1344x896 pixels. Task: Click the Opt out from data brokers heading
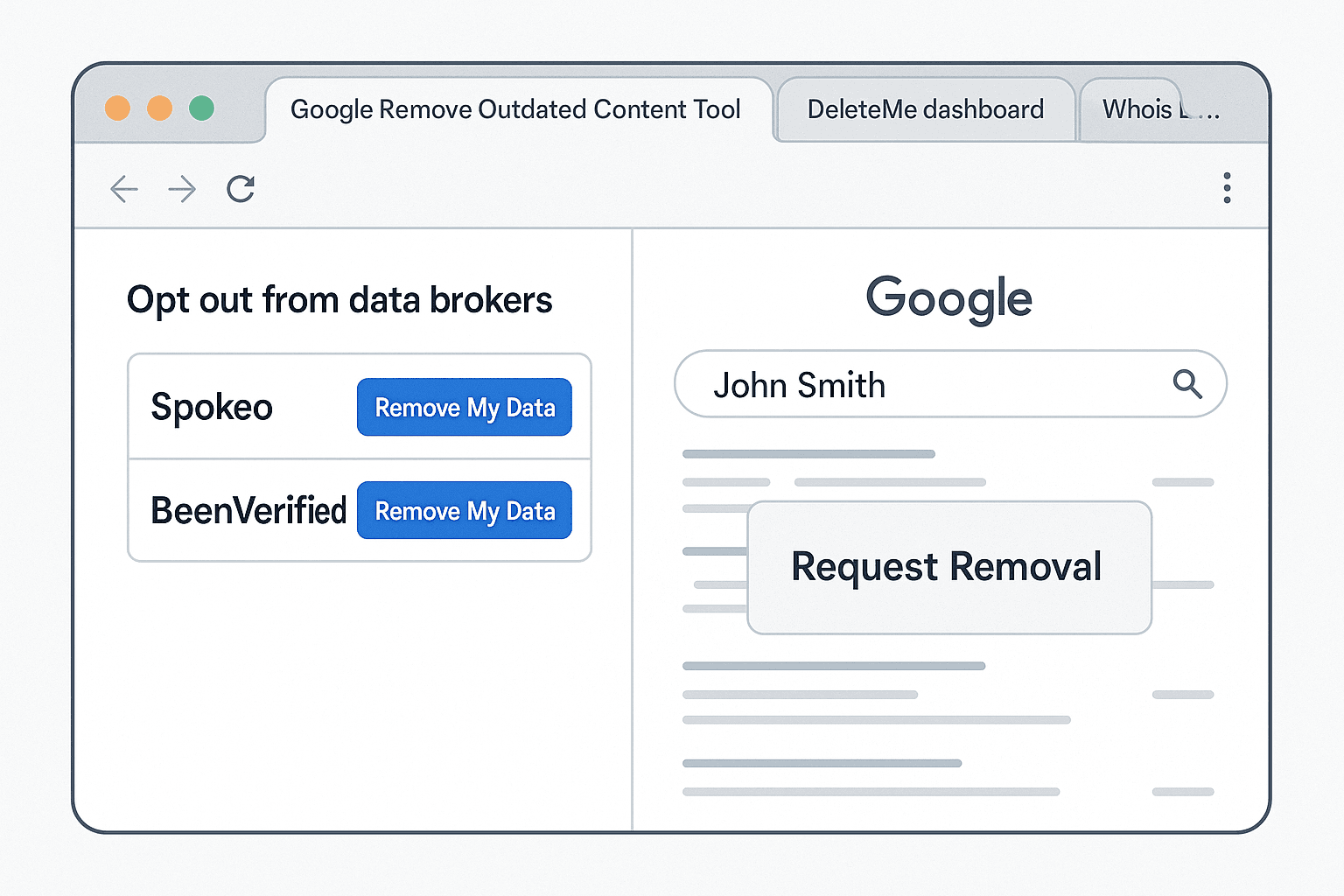(x=339, y=301)
